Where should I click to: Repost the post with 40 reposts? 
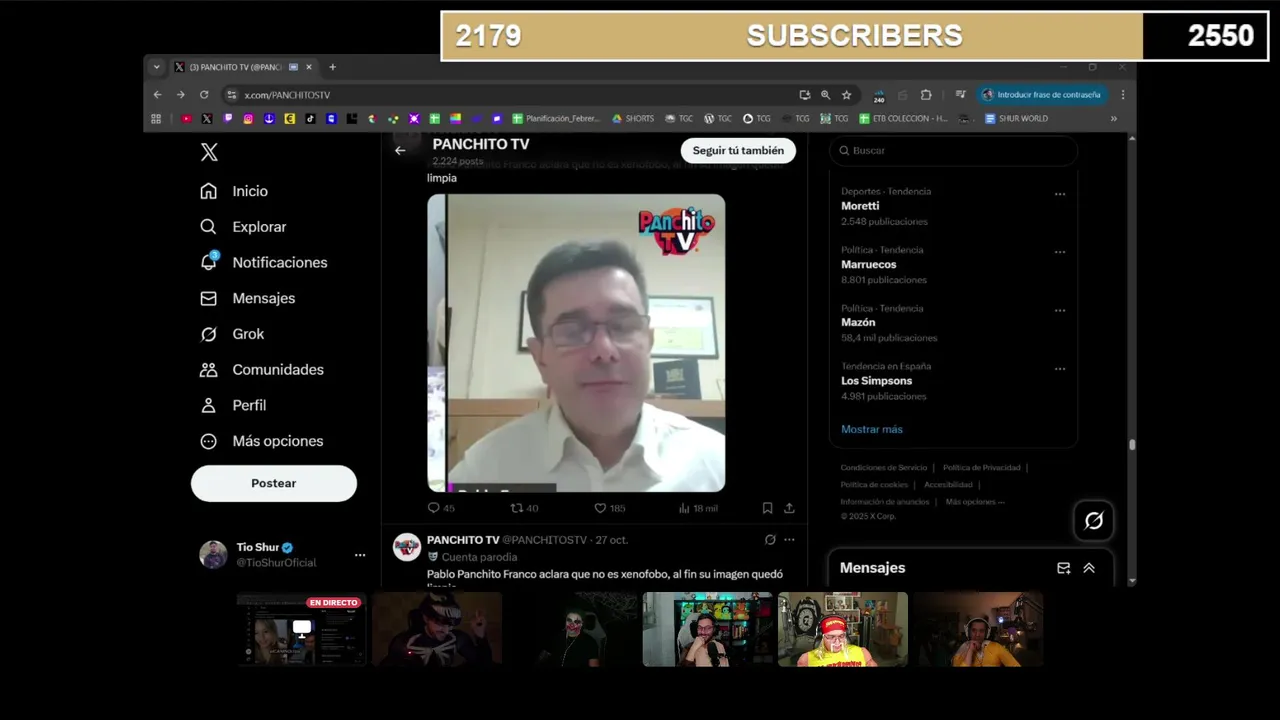coord(524,508)
